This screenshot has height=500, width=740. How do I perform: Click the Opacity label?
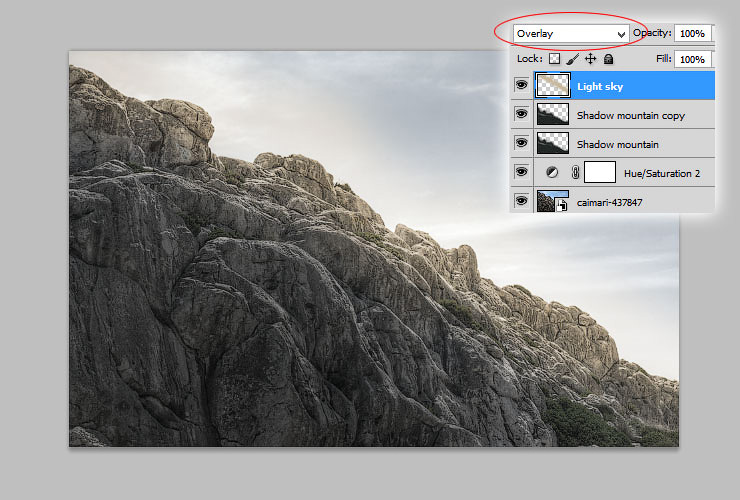click(652, 33)
